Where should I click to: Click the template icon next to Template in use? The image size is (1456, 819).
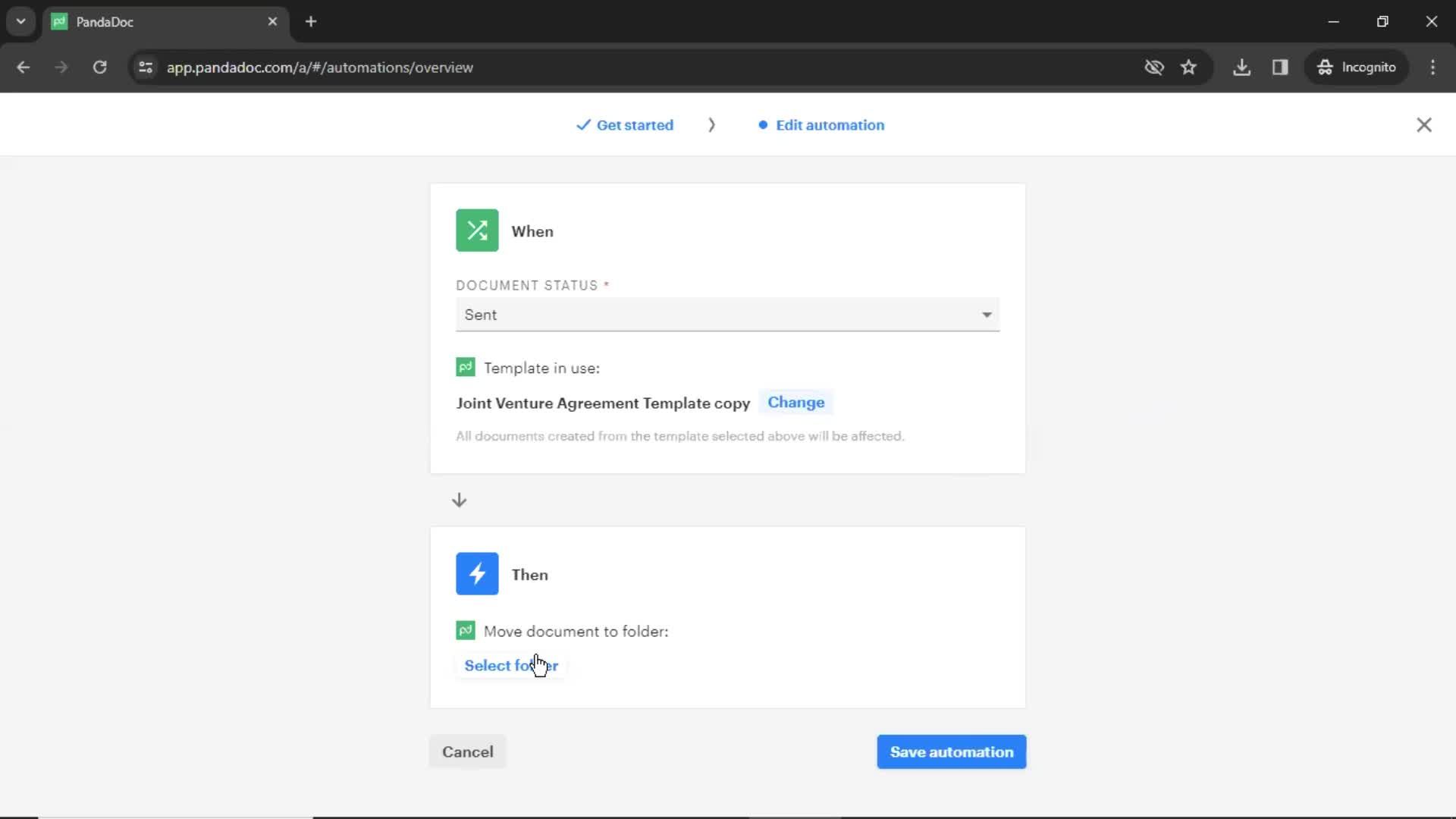464,367
